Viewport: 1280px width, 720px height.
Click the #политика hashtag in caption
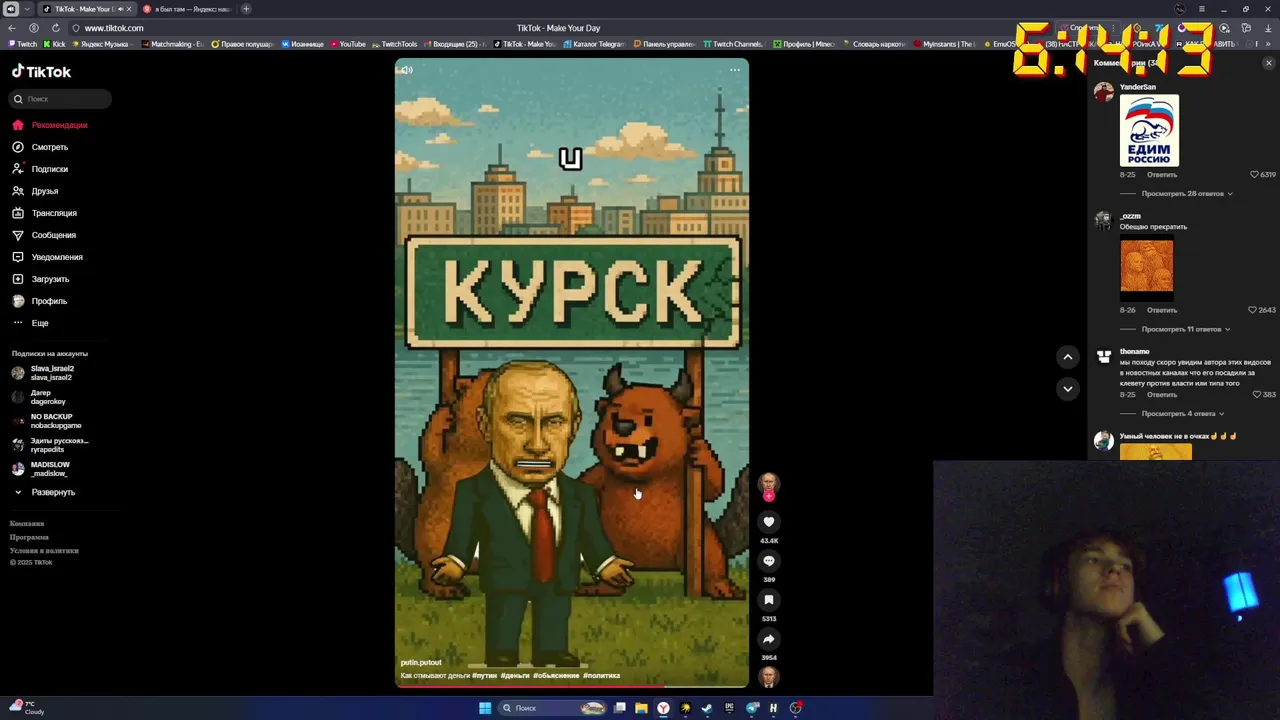(x=602, y=676)
